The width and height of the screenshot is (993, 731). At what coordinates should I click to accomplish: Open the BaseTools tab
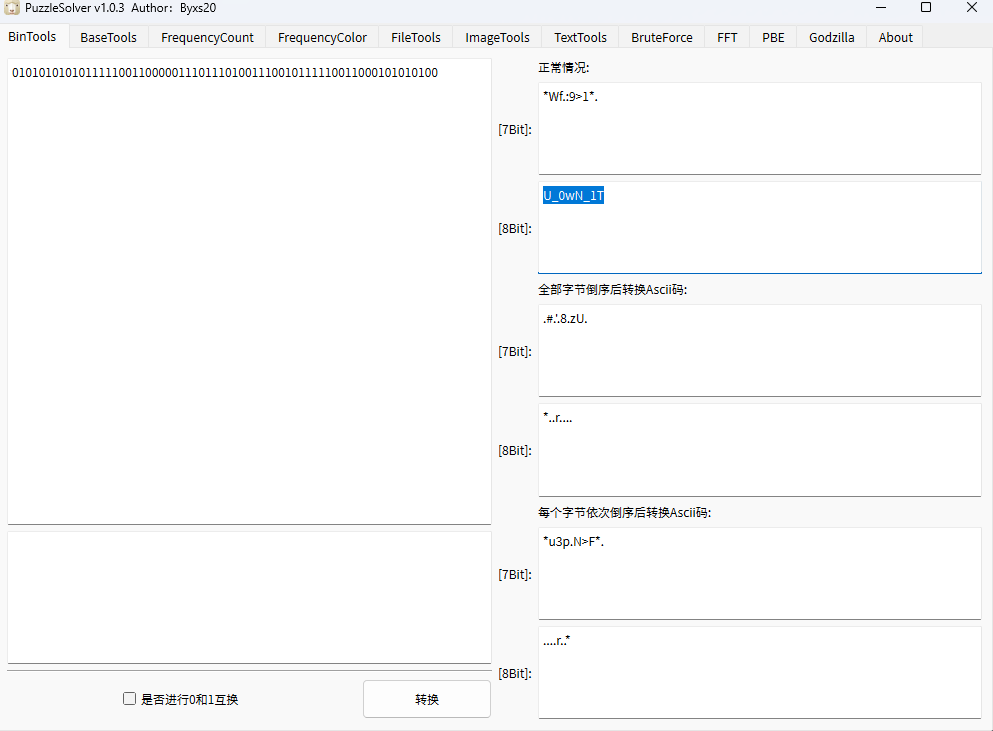pyautogui.click(x=108, y=37)
